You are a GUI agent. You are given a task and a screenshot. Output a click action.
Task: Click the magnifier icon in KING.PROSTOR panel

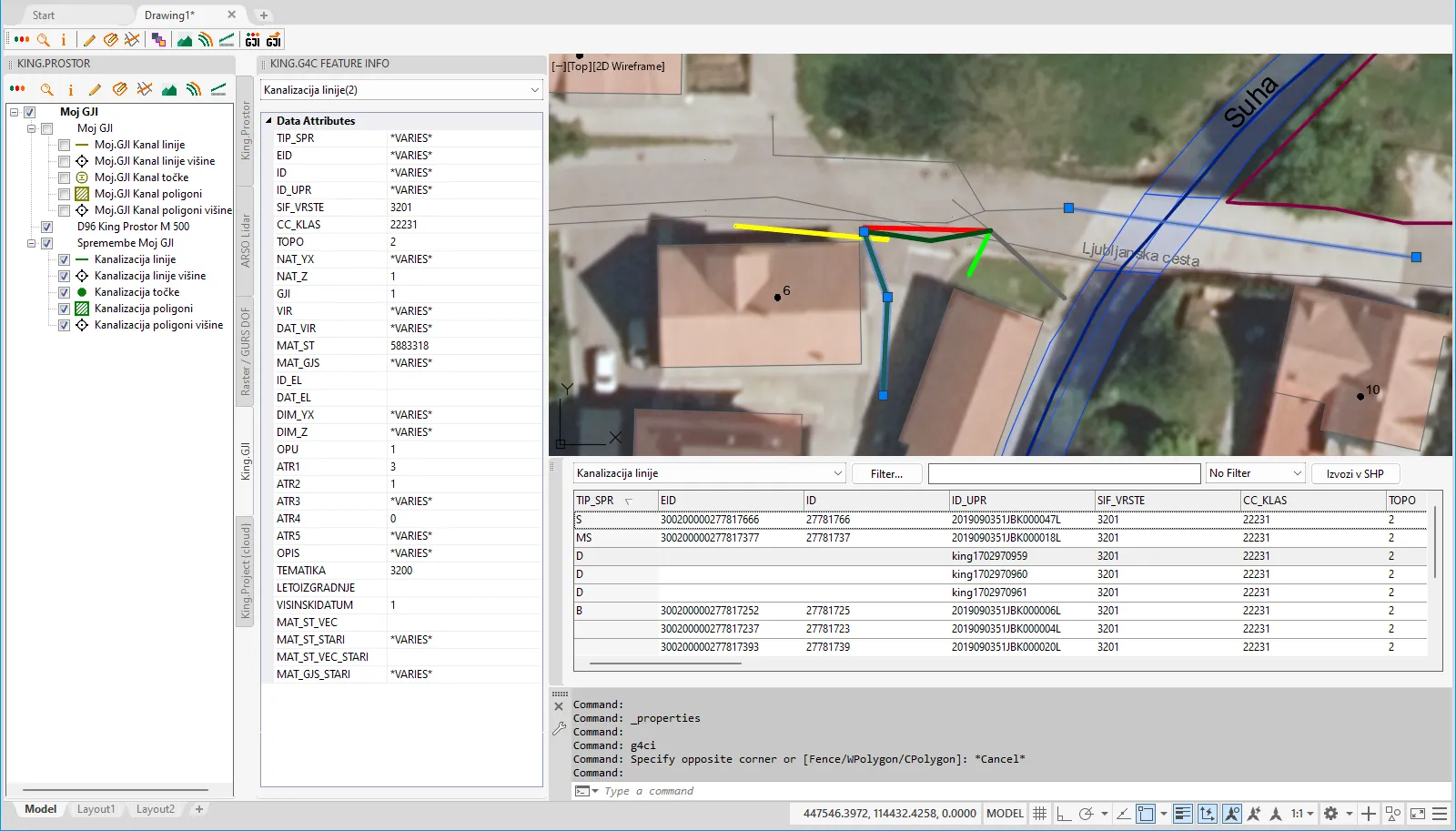point(46,89)
